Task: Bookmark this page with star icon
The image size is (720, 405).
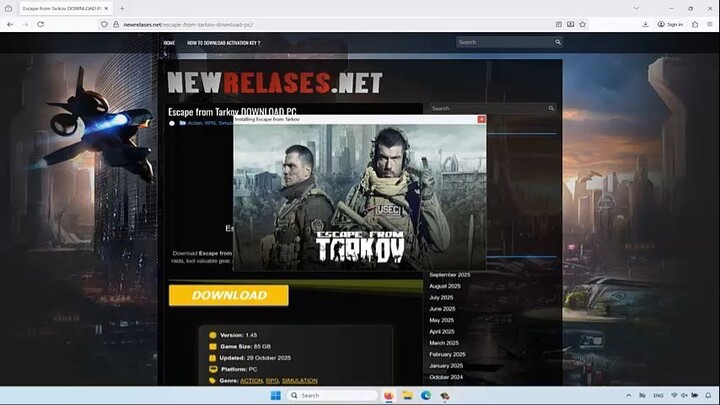Action: (583, 24)
